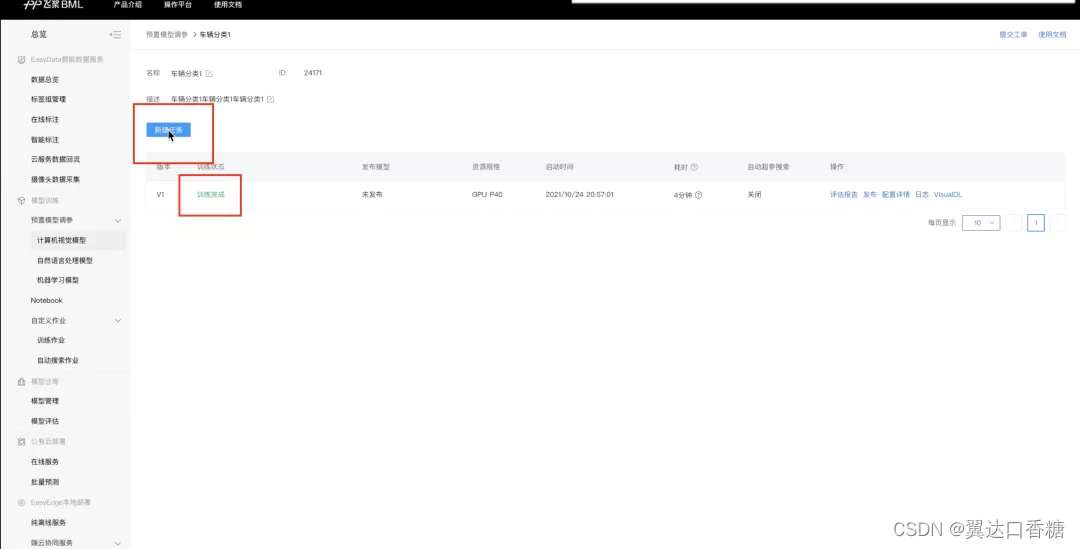Image resolution: width=1080 pixels, height=549 pixels.
Task: Open 产品介绍 in the top navigation
Action: pos(127,5)
